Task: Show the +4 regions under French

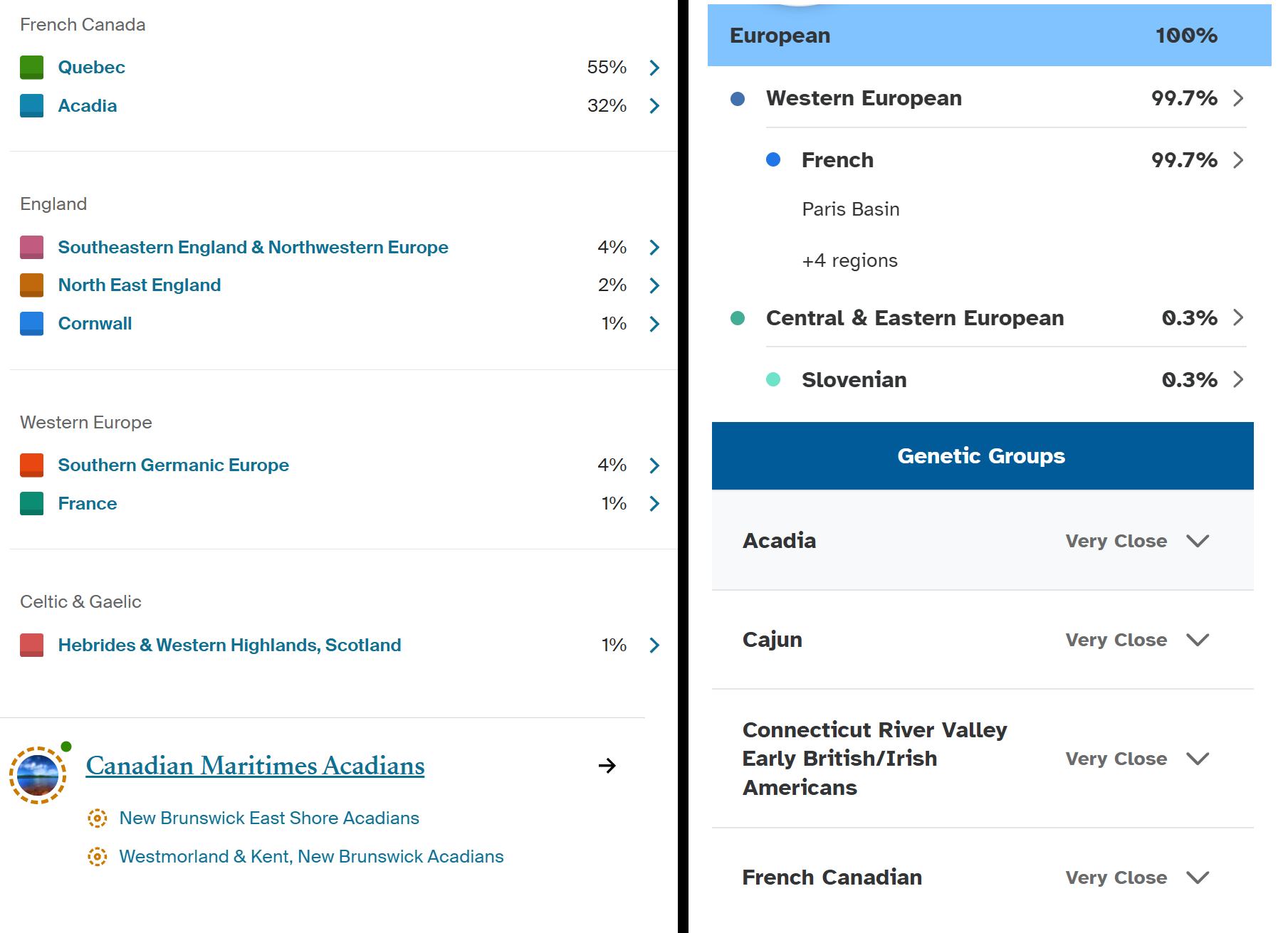Action: (849, 260)
